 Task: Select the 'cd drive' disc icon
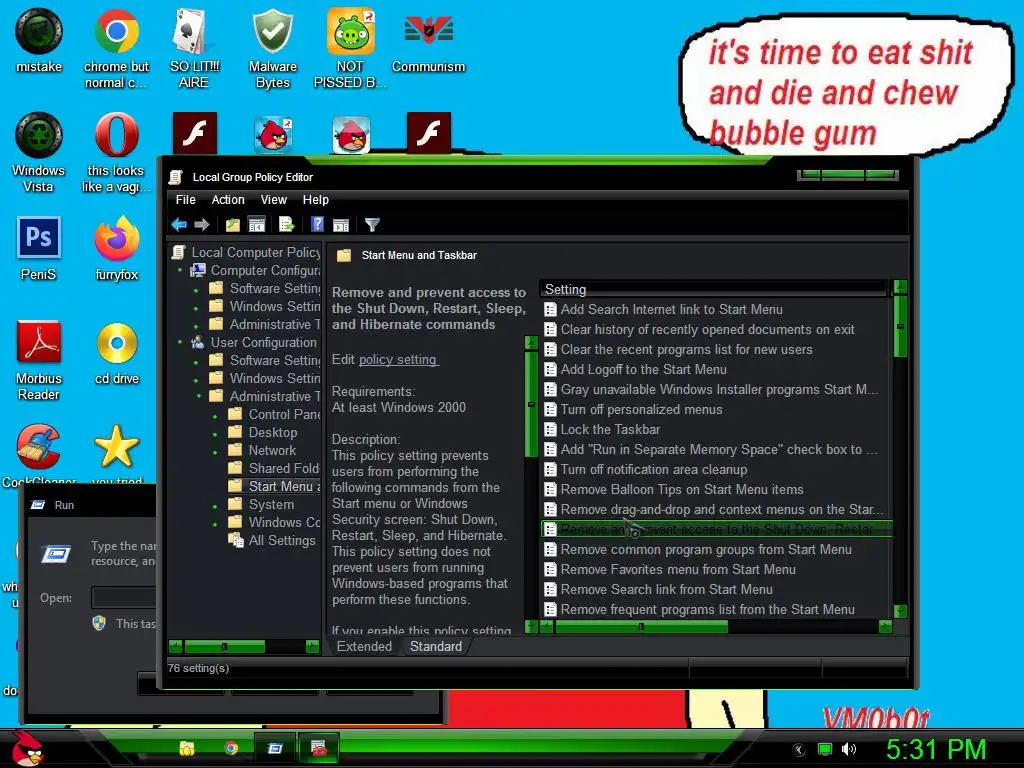117,353
